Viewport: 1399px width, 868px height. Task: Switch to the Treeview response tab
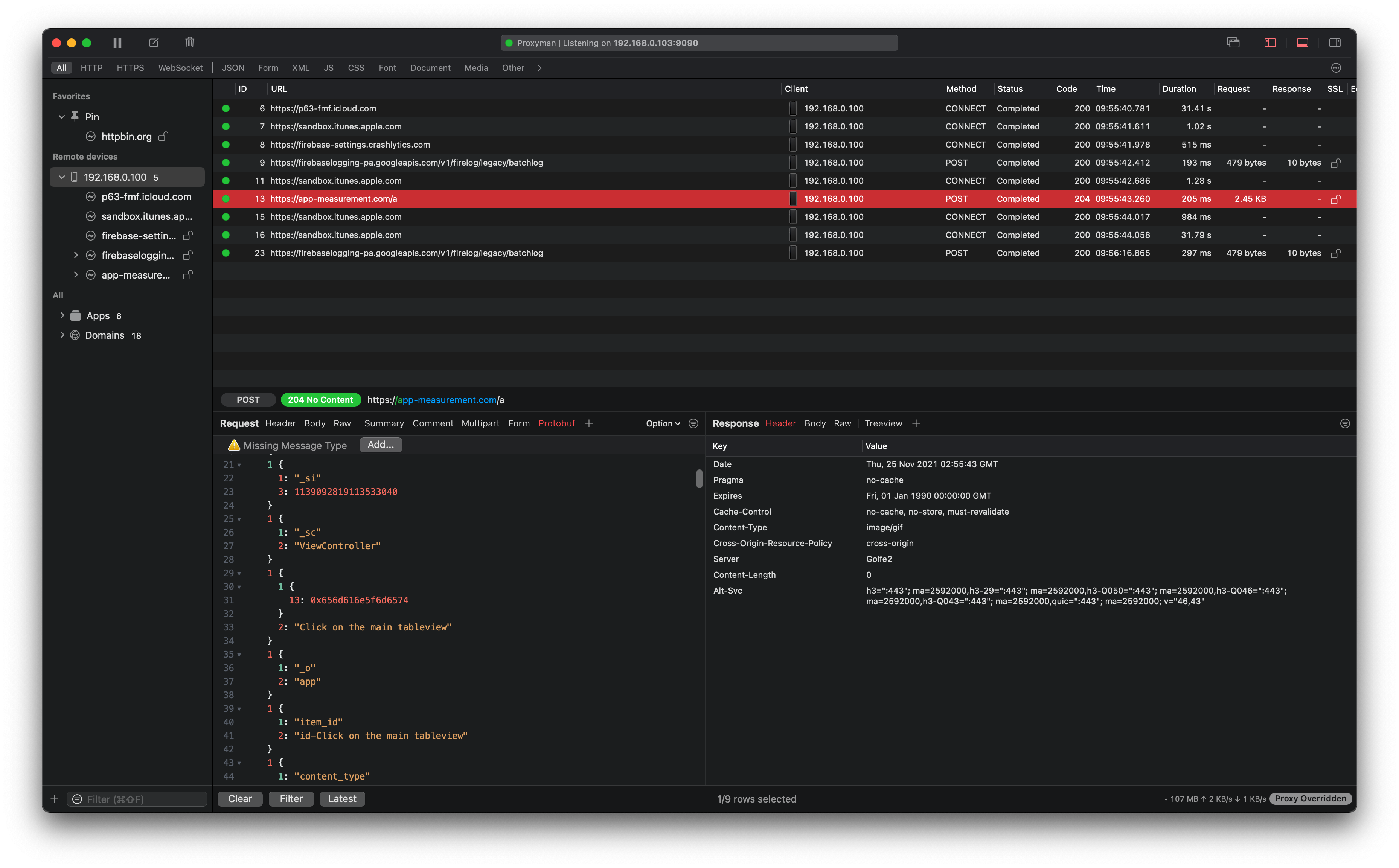(883, 423)
